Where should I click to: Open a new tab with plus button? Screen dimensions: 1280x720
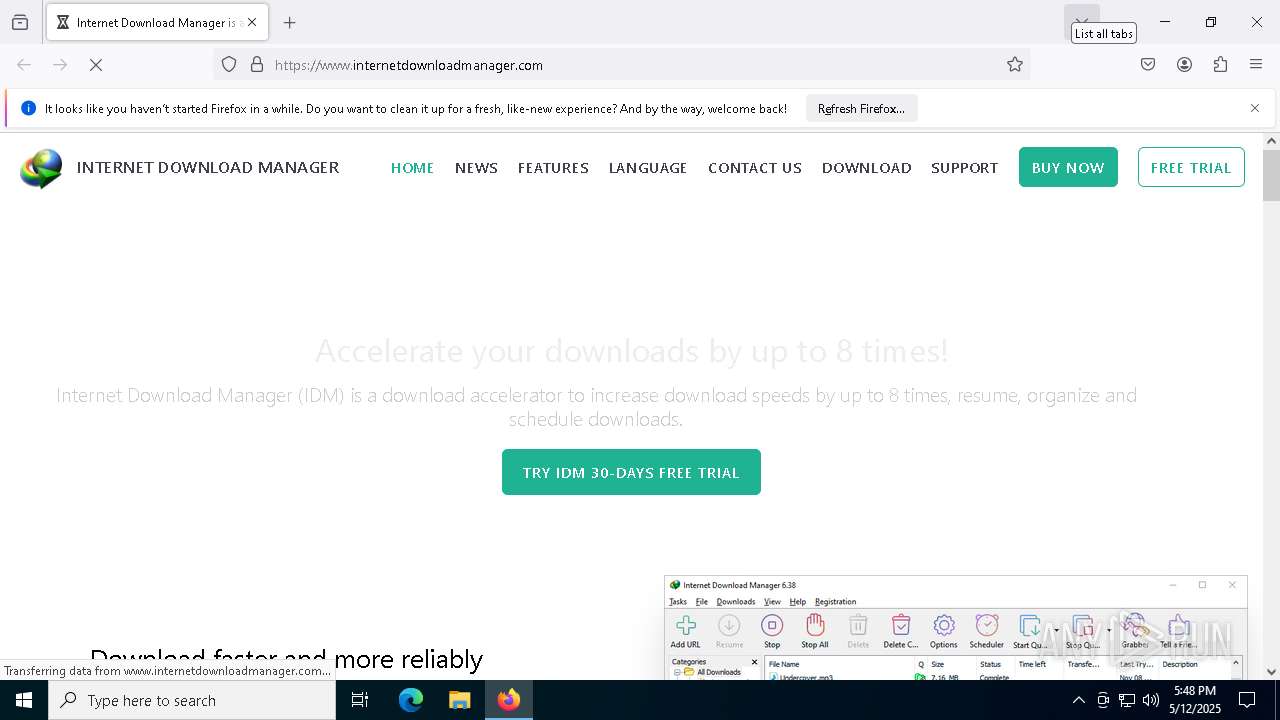pos(290,22)
